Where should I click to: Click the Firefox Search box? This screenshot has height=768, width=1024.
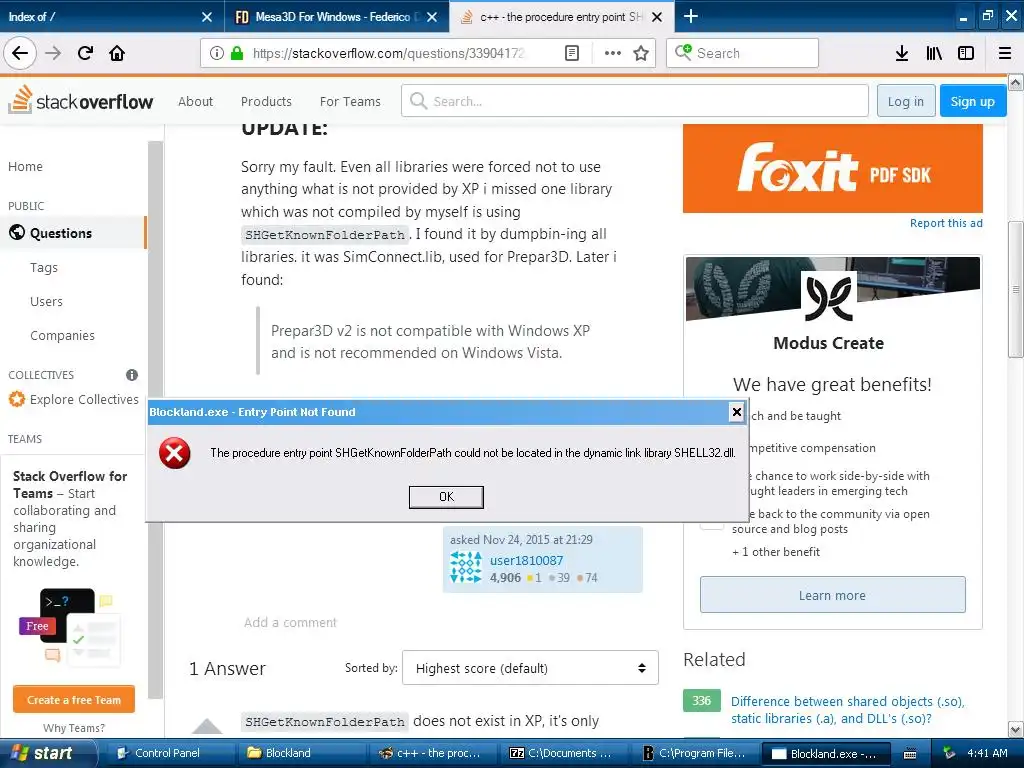[x=743, y=54]
